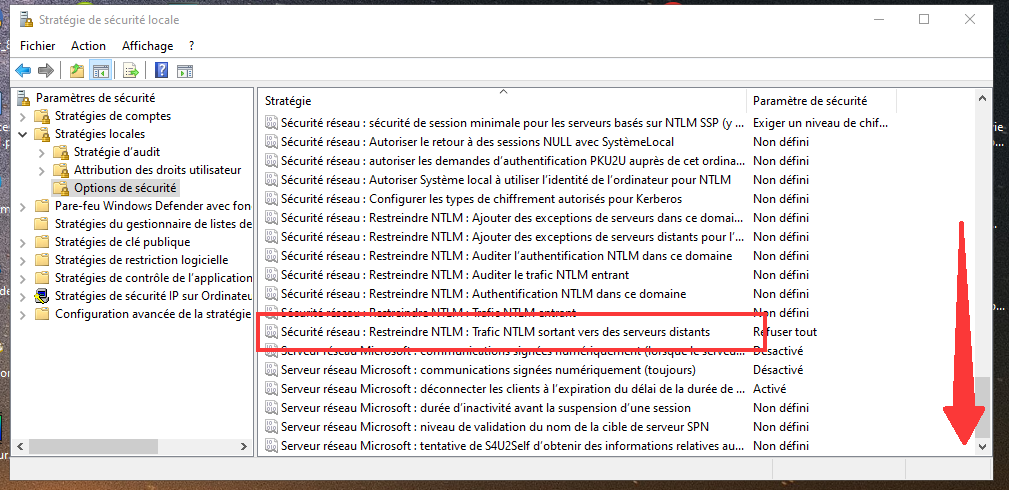Open the Affichage menu
The image size is (1009, 490).
[147, 46]
